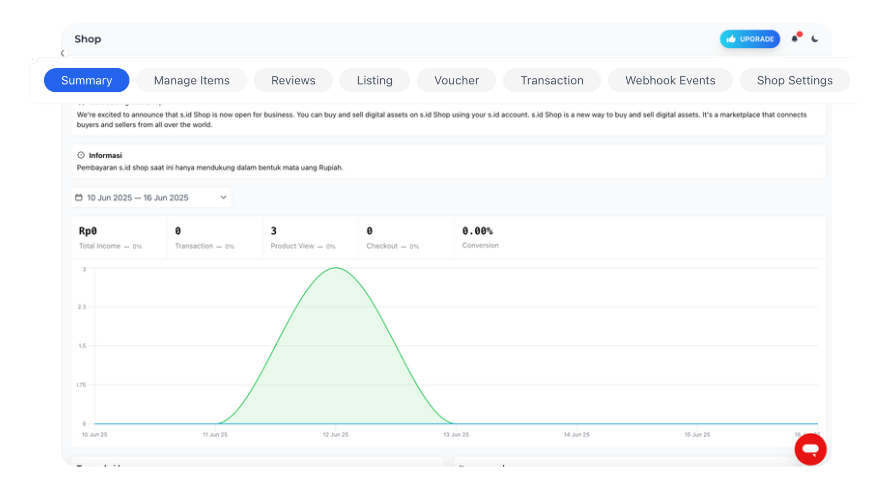This screenshot has height=498, width=892.
Task: Click the Total Income stat card
Action: (x=118, y=237)
